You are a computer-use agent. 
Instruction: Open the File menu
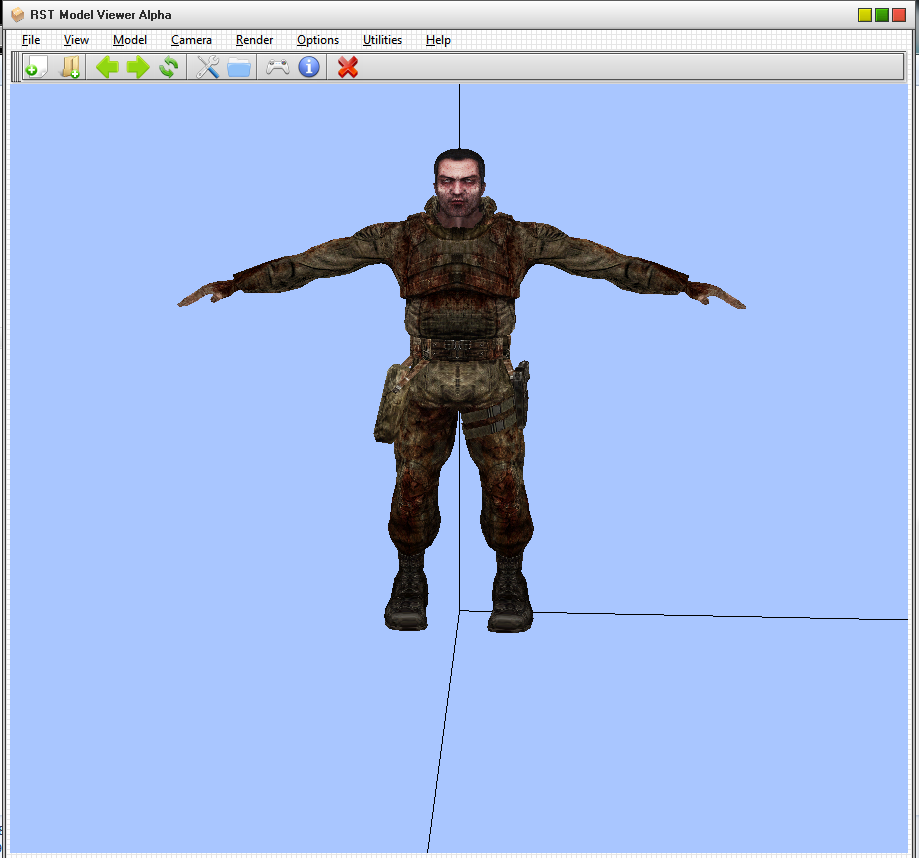pyautogui.click(x=31, y=40)
